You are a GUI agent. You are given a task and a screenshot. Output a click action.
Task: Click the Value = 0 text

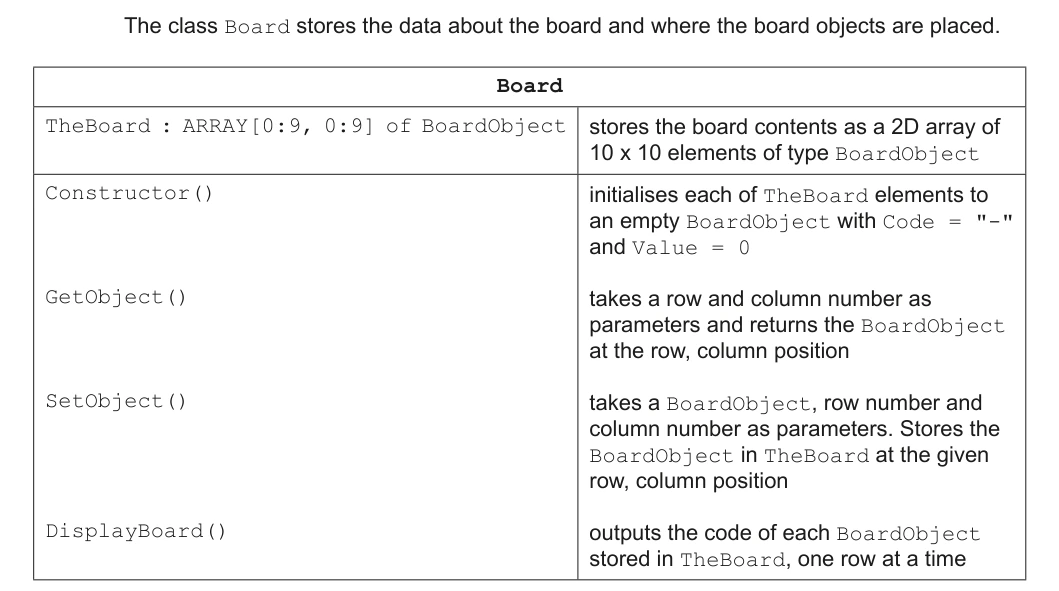click(691, 248)
